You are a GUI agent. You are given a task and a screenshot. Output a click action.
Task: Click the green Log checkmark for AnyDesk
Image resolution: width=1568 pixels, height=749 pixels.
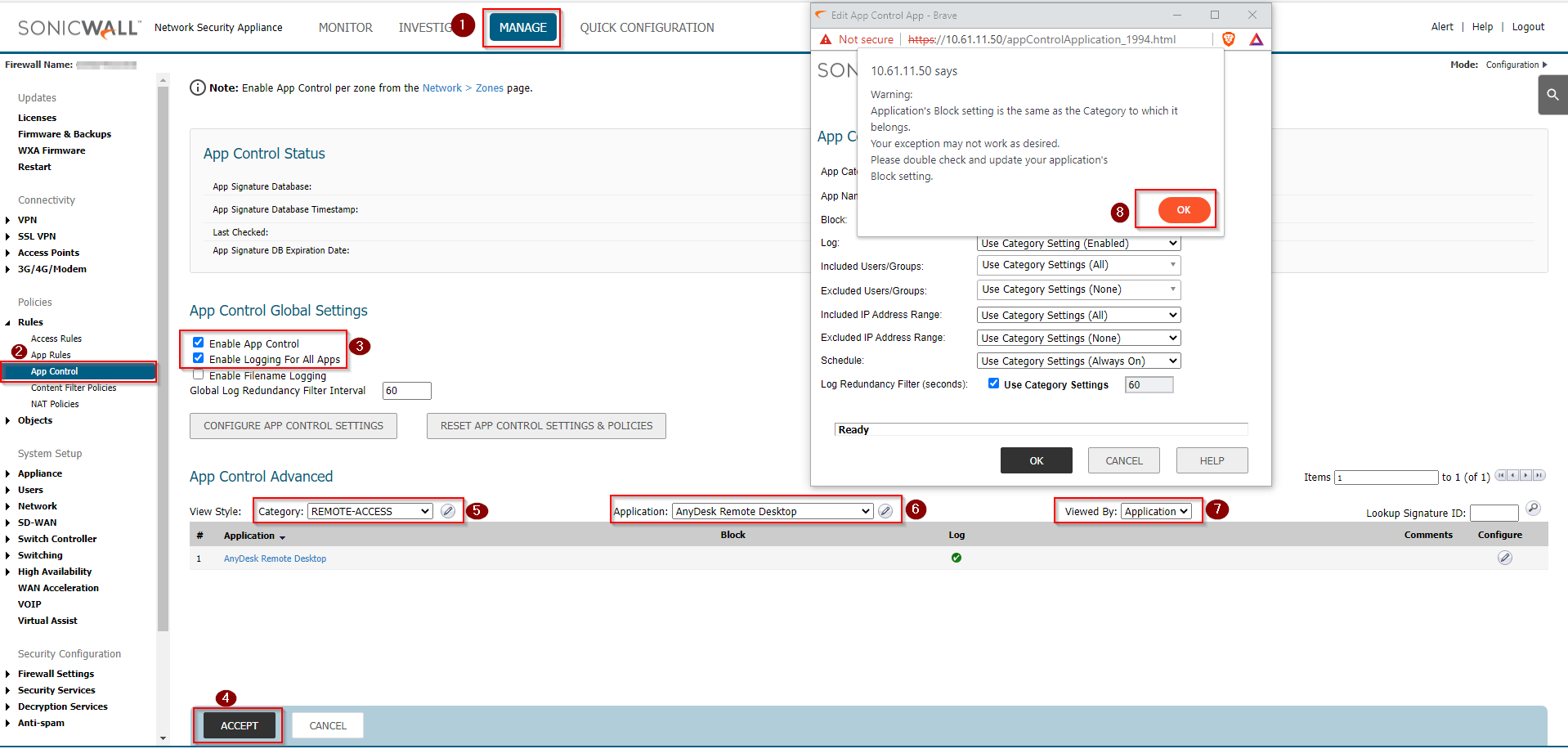[x=956, y=558]
